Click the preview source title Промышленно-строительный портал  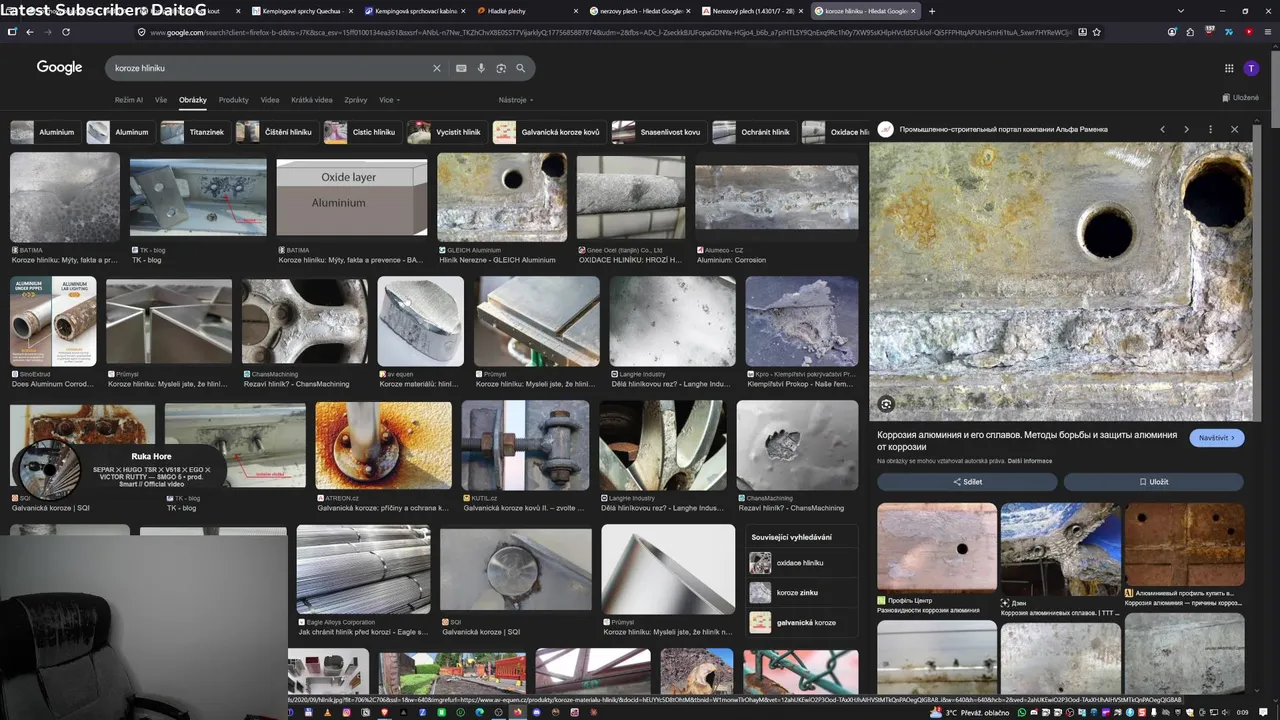[1004, 129]
